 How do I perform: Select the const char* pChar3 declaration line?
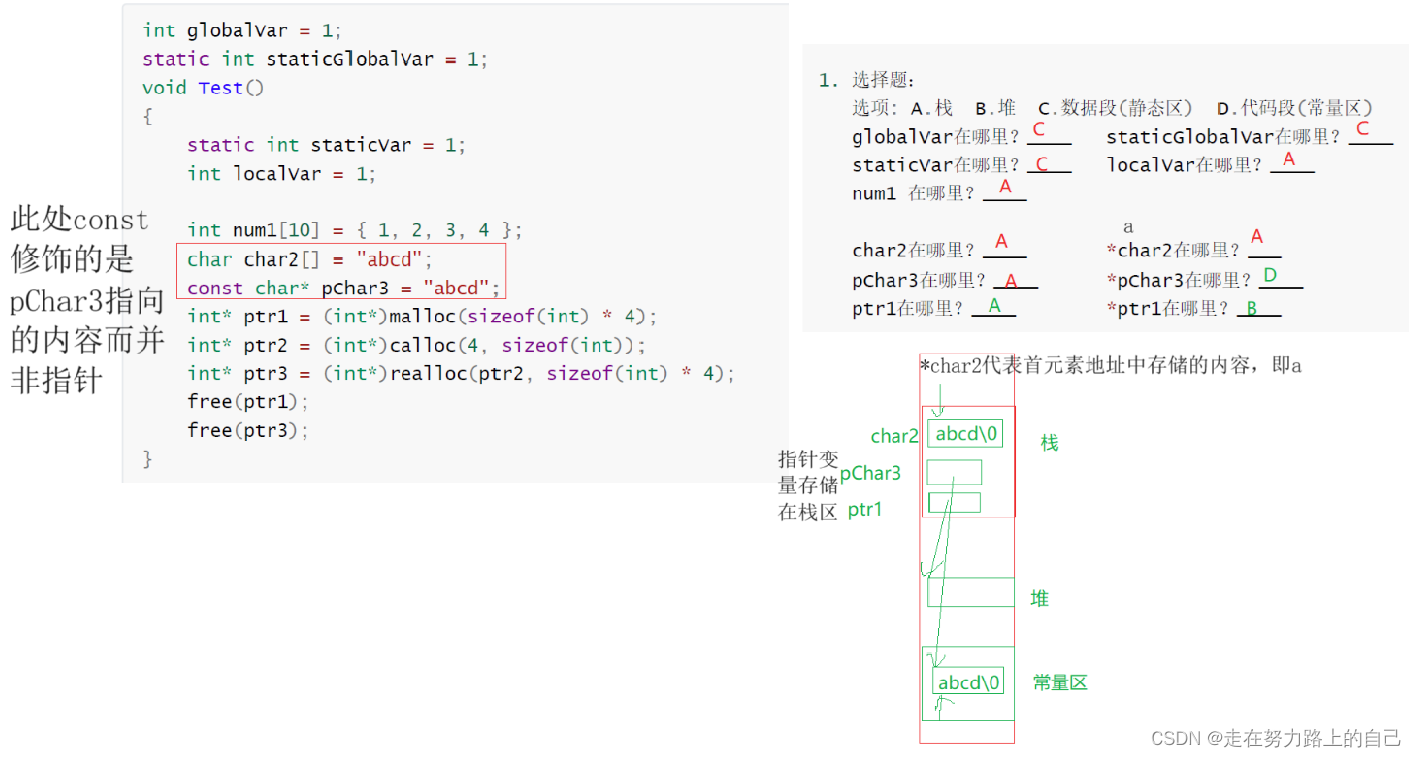coord(343,288)
